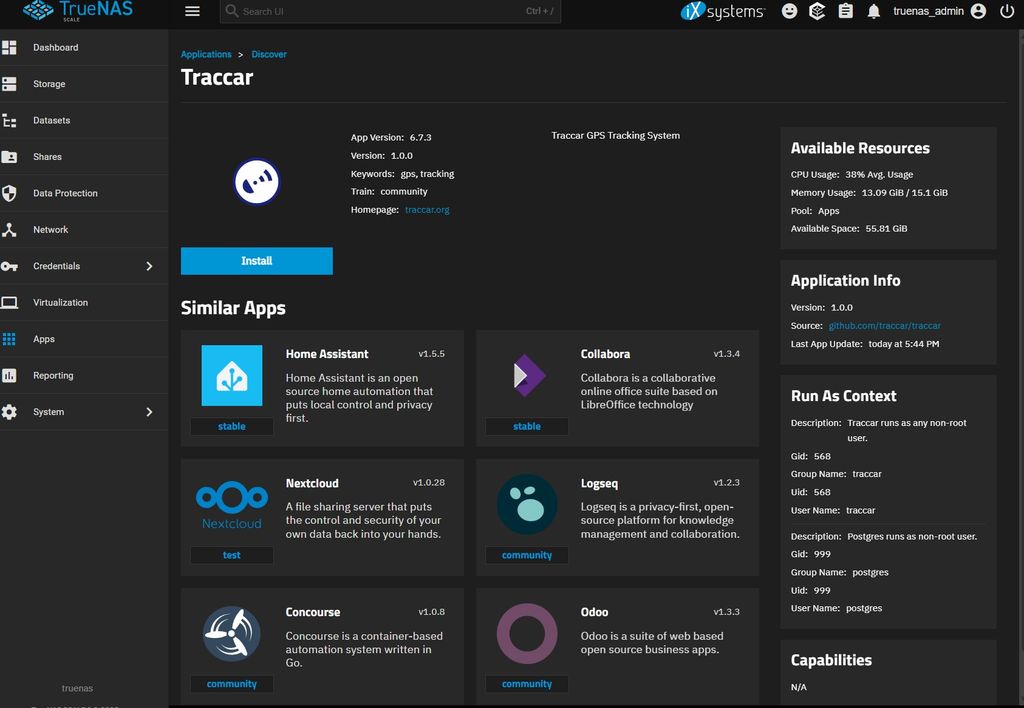Select Reporting in the sidebar
The height and width of the screenshot is (708, 1024).
(x=53, y=376)
